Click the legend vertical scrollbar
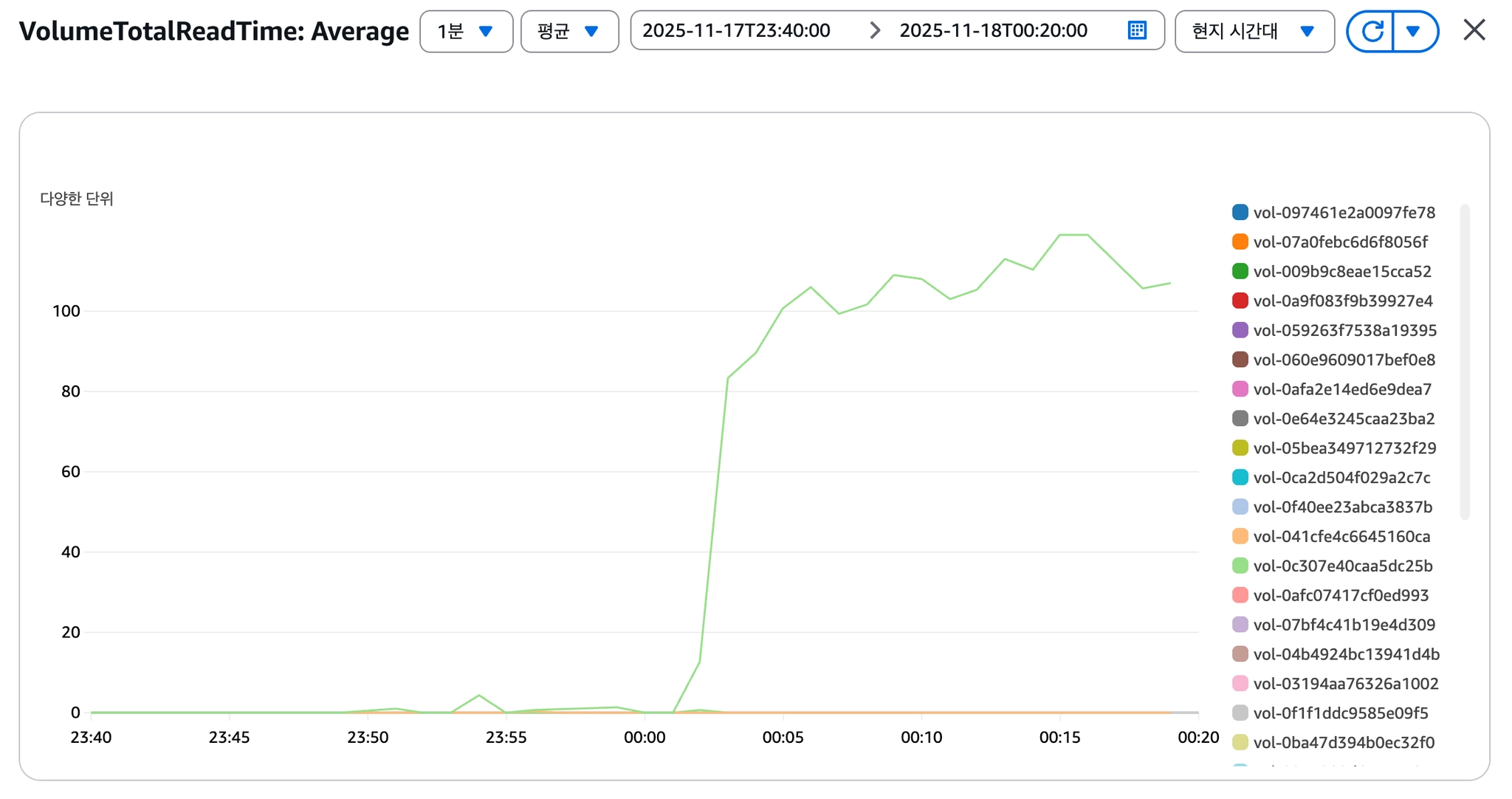 (x=1465, y=362)
